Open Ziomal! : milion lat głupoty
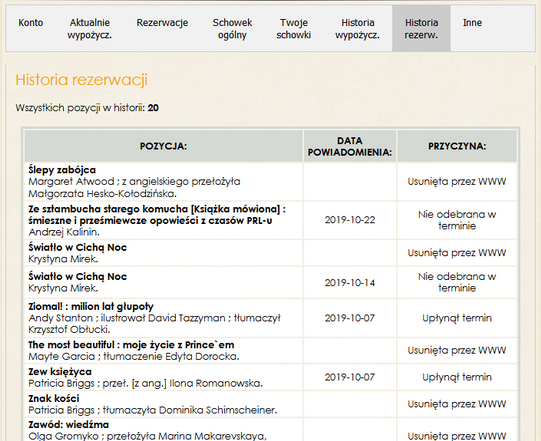 pos(91,306)
